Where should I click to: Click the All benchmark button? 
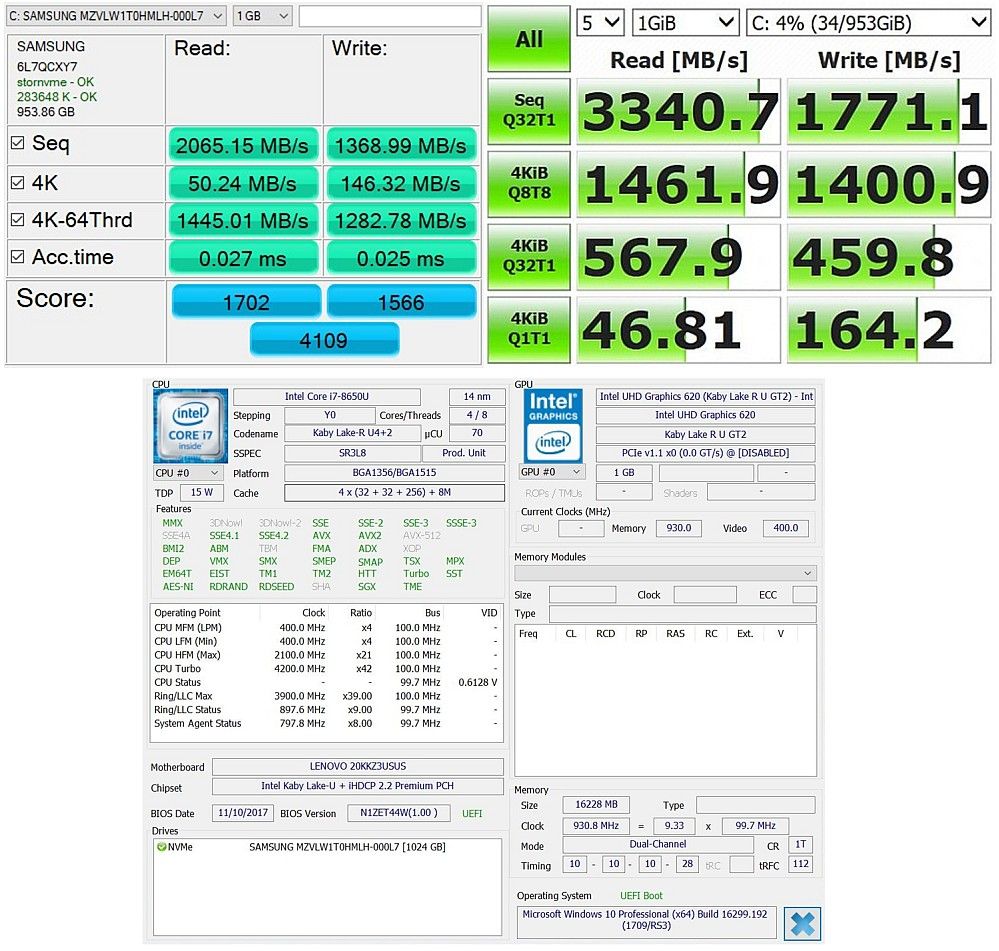pos(529,39)
